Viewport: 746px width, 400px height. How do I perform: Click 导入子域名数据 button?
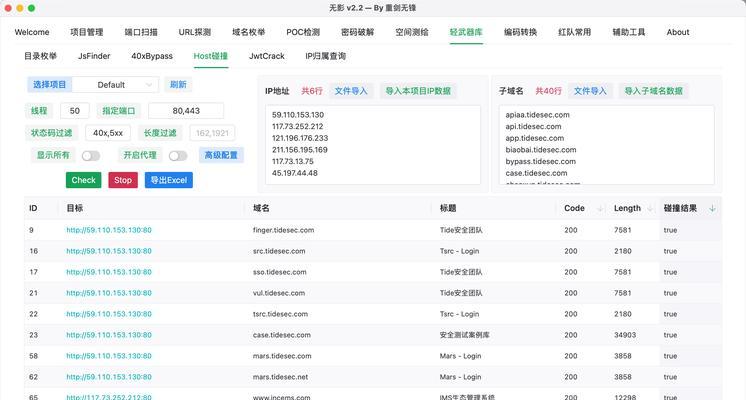pyautogui.click(x=654, y=91)
